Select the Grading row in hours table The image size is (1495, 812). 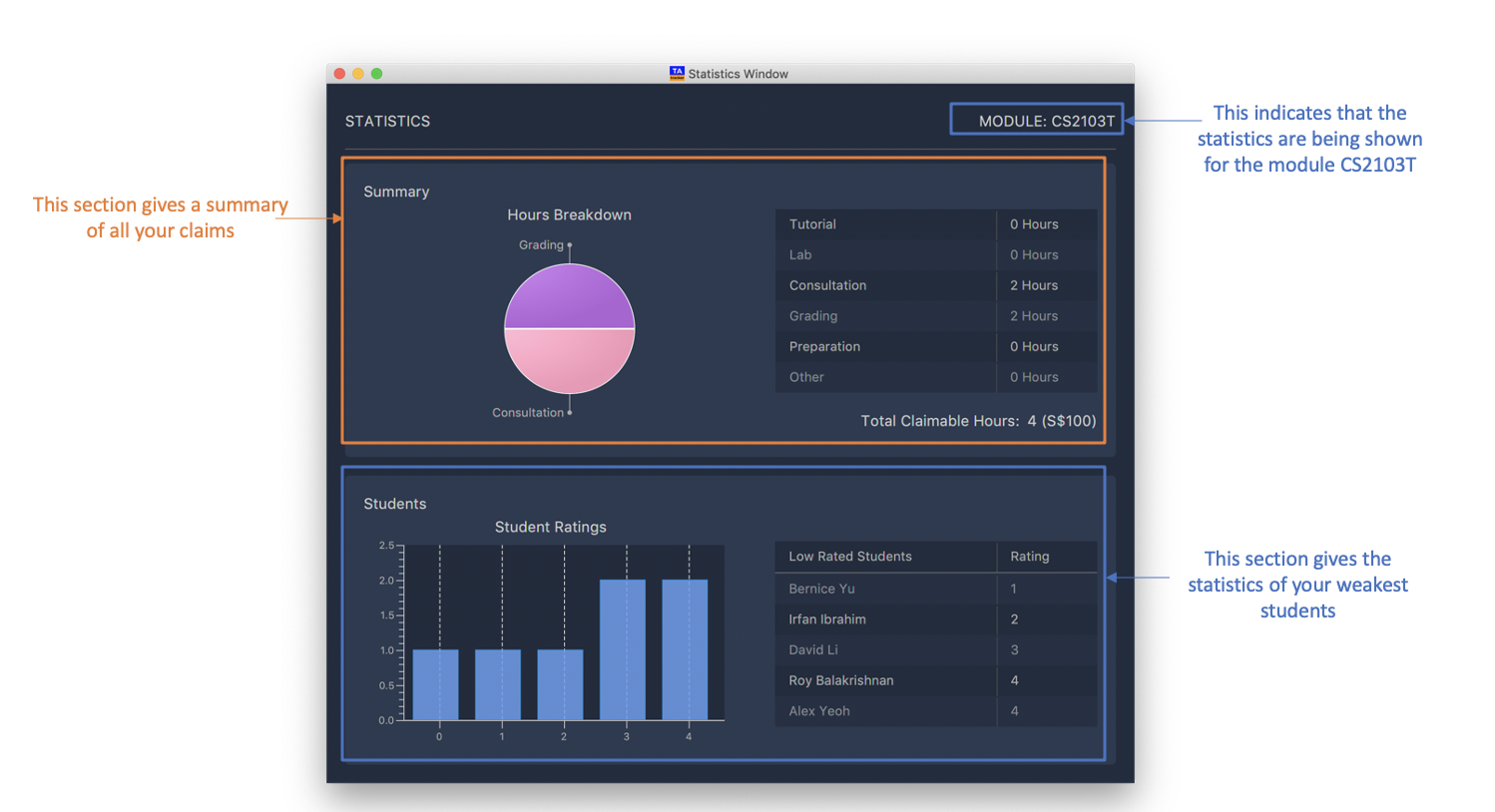[x=936, y=316]
